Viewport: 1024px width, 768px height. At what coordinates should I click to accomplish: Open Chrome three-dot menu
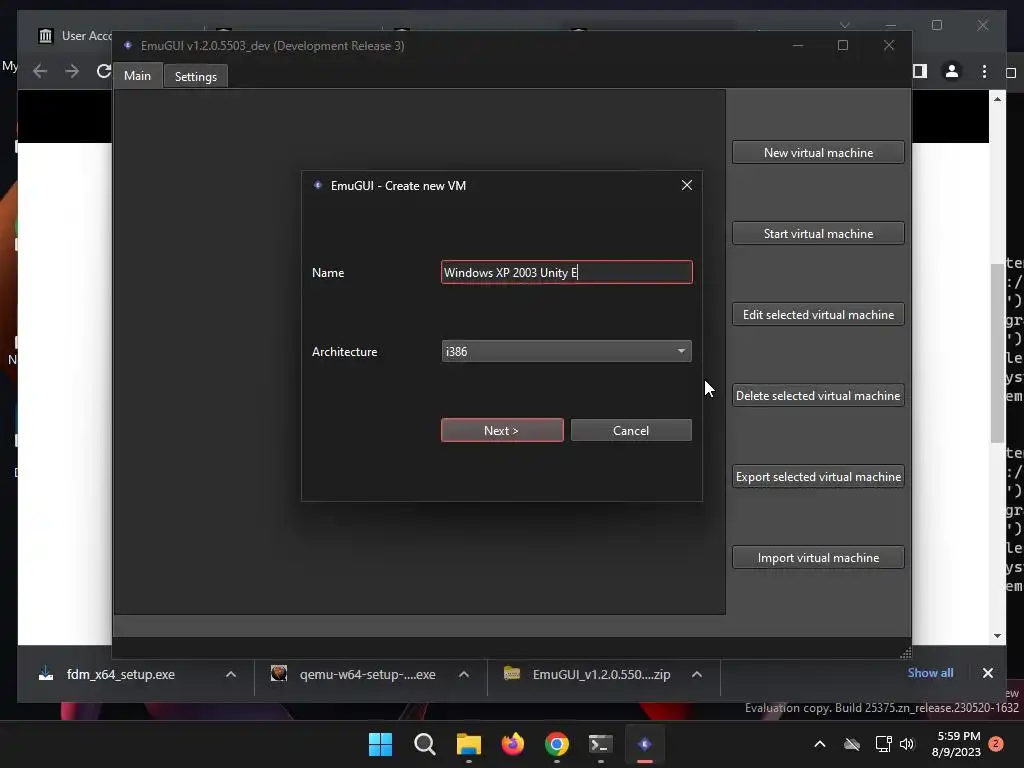[x=984, y=71]
